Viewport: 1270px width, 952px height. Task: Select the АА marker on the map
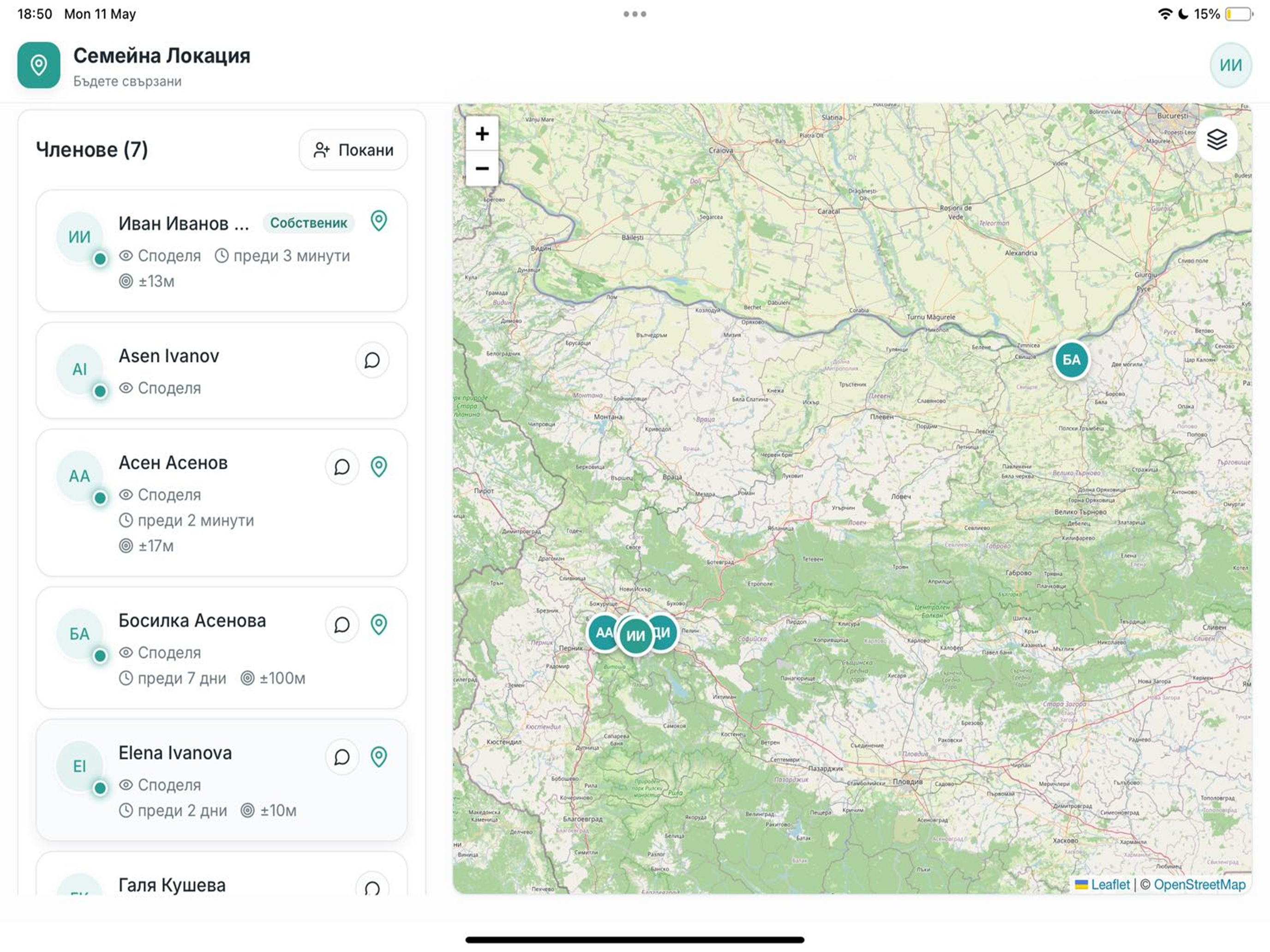602,632
